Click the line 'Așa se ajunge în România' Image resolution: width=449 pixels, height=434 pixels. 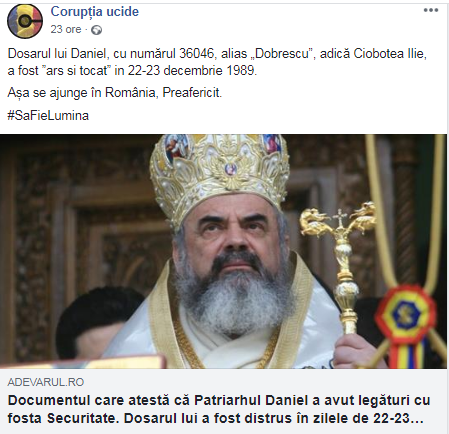point(115,93)
